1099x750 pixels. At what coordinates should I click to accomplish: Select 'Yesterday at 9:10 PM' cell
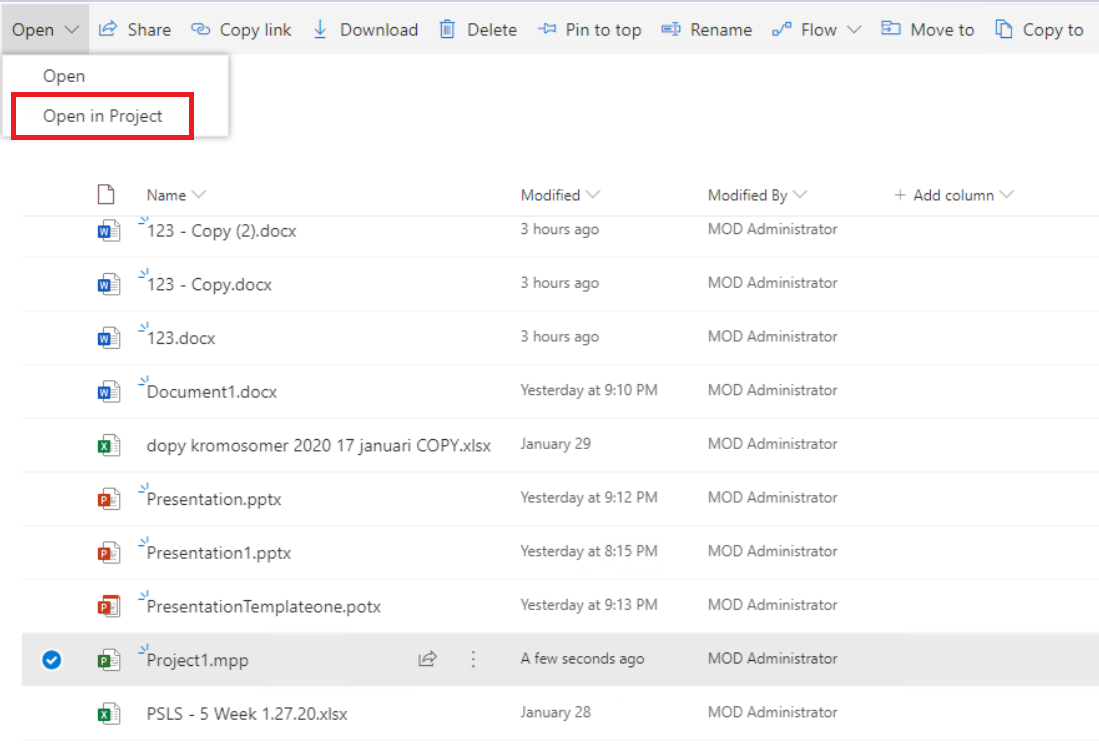click(x=589, y=390)
